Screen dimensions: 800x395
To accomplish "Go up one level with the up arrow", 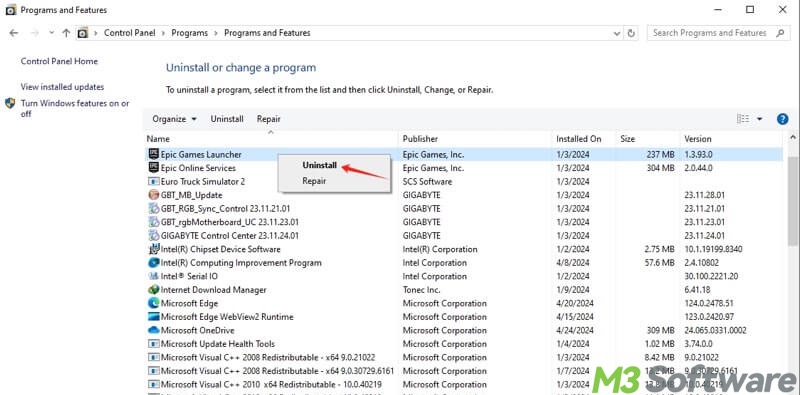I will click(66, 33).
